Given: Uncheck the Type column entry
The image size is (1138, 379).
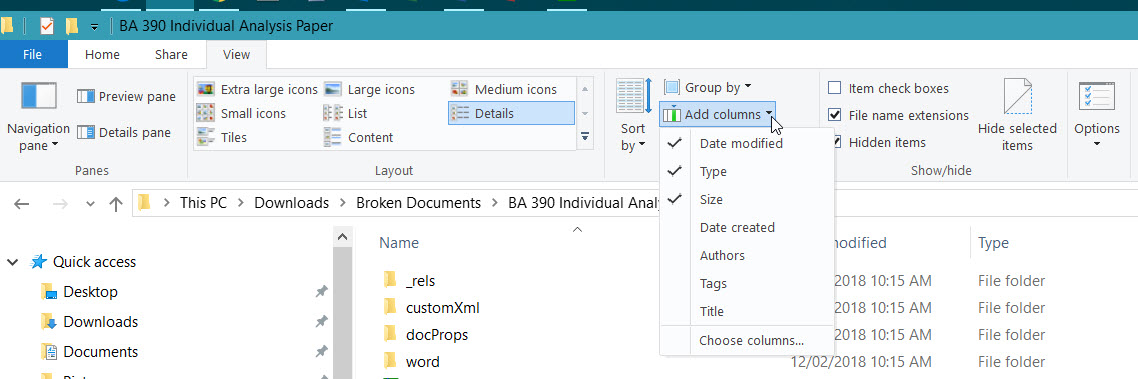Looking at the screenshot, I should pos(747,171).
